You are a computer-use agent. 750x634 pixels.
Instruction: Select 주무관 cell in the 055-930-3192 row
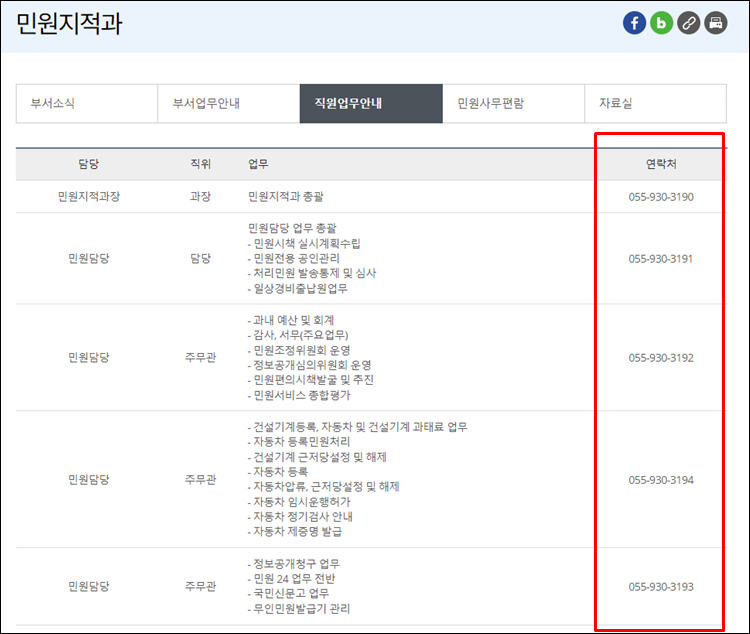200,357
